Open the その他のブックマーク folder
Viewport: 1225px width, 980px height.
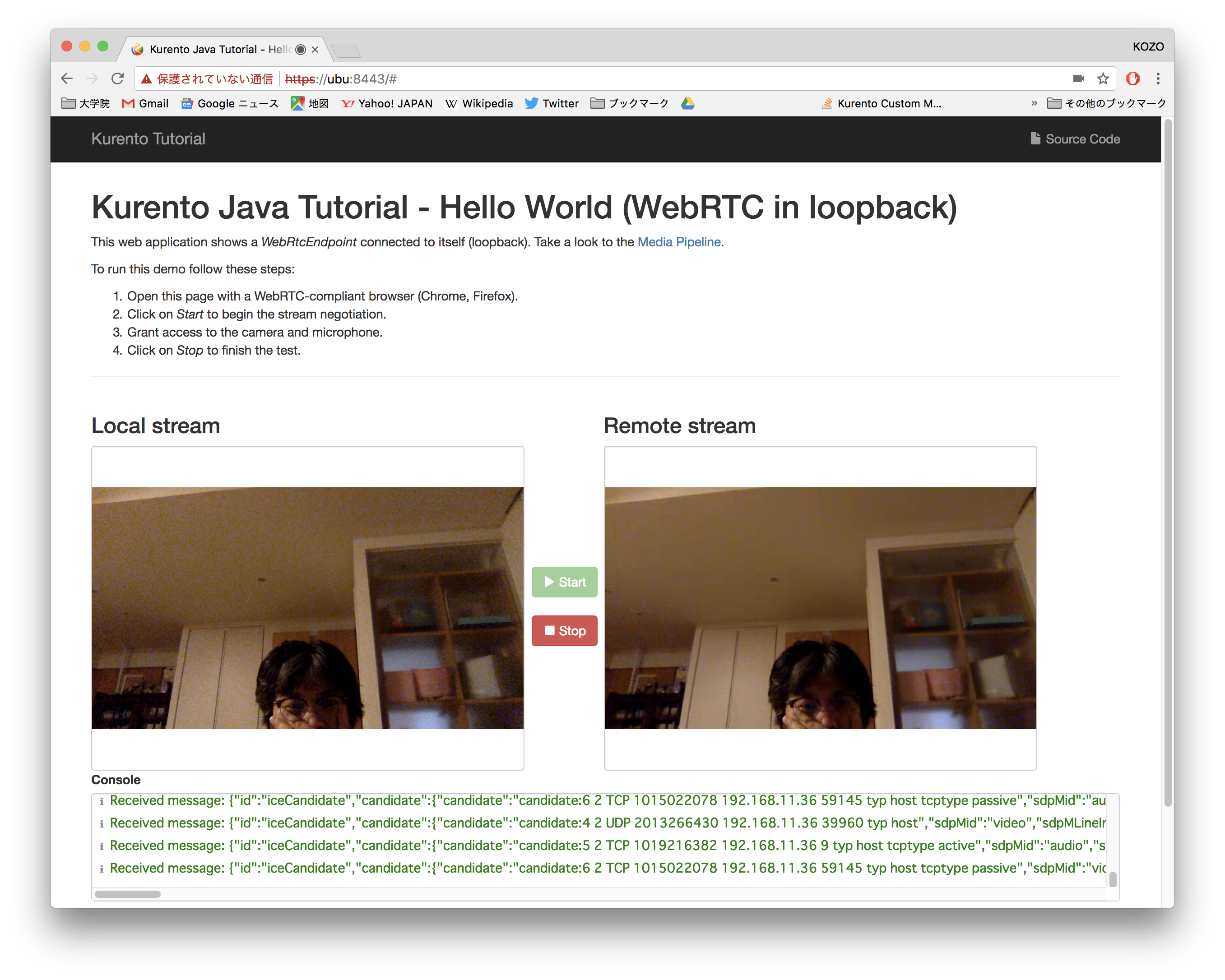(x=1106, y=103)
